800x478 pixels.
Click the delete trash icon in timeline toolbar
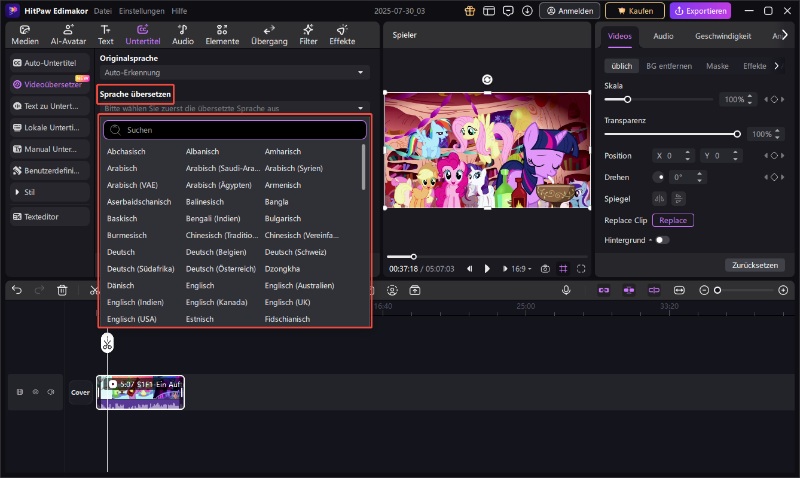[x=62, y=290]
